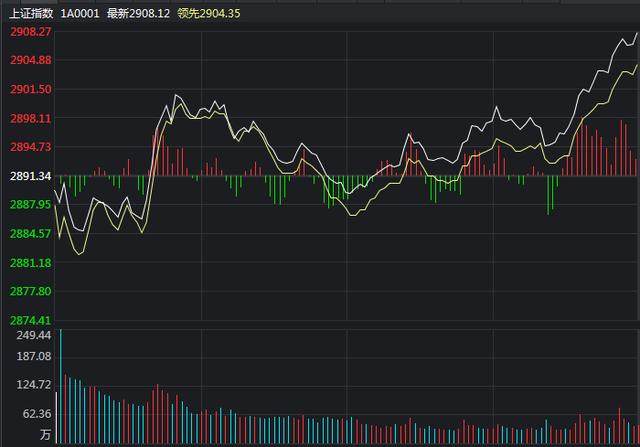Click the 2904.88 price axis label
640x447 pixels.
click(x=31, y=60)
